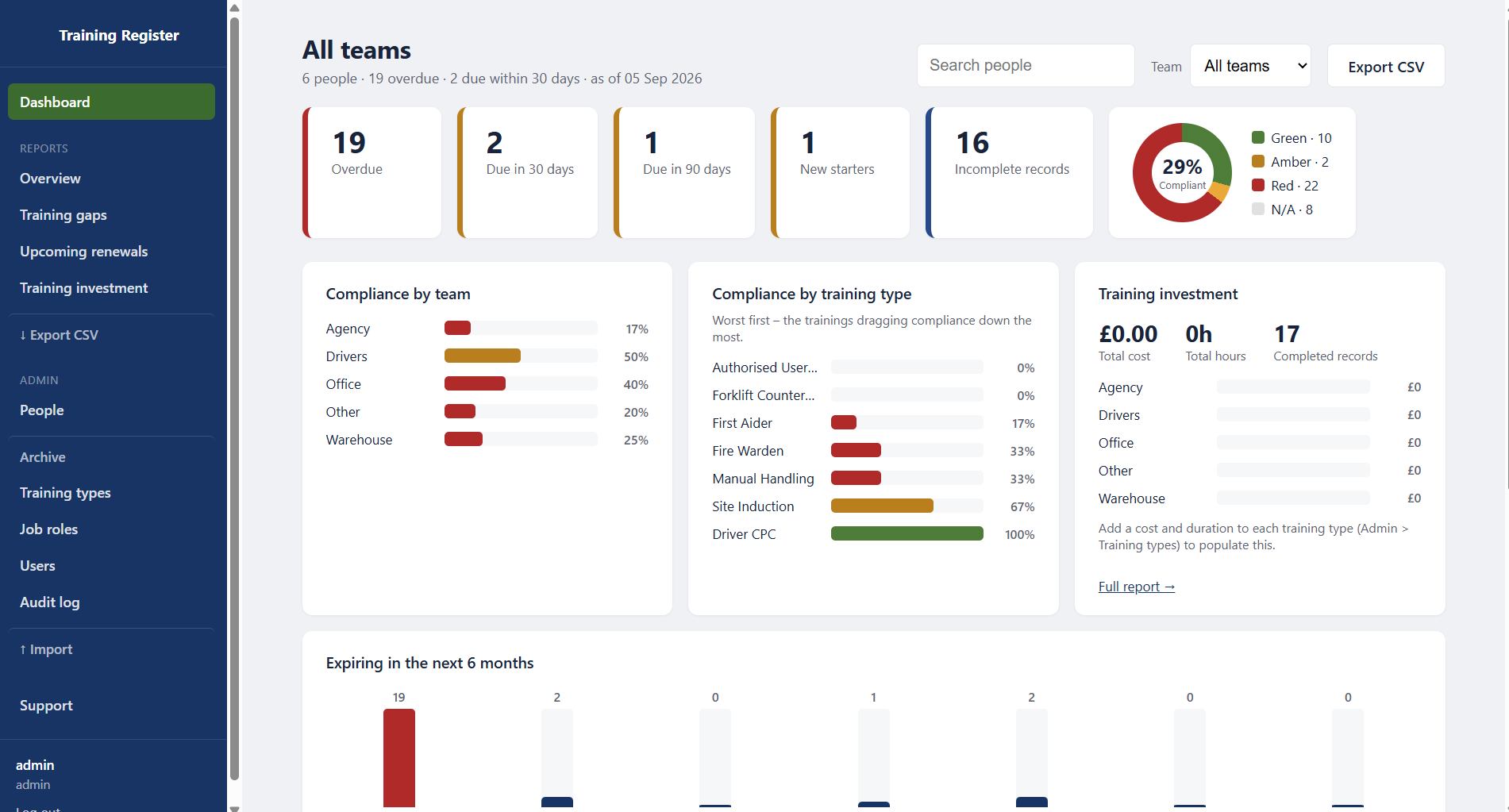The height and width of the screenshot is (812, 1509).
Task: Open Job roles page
Action: coord(49,529)
